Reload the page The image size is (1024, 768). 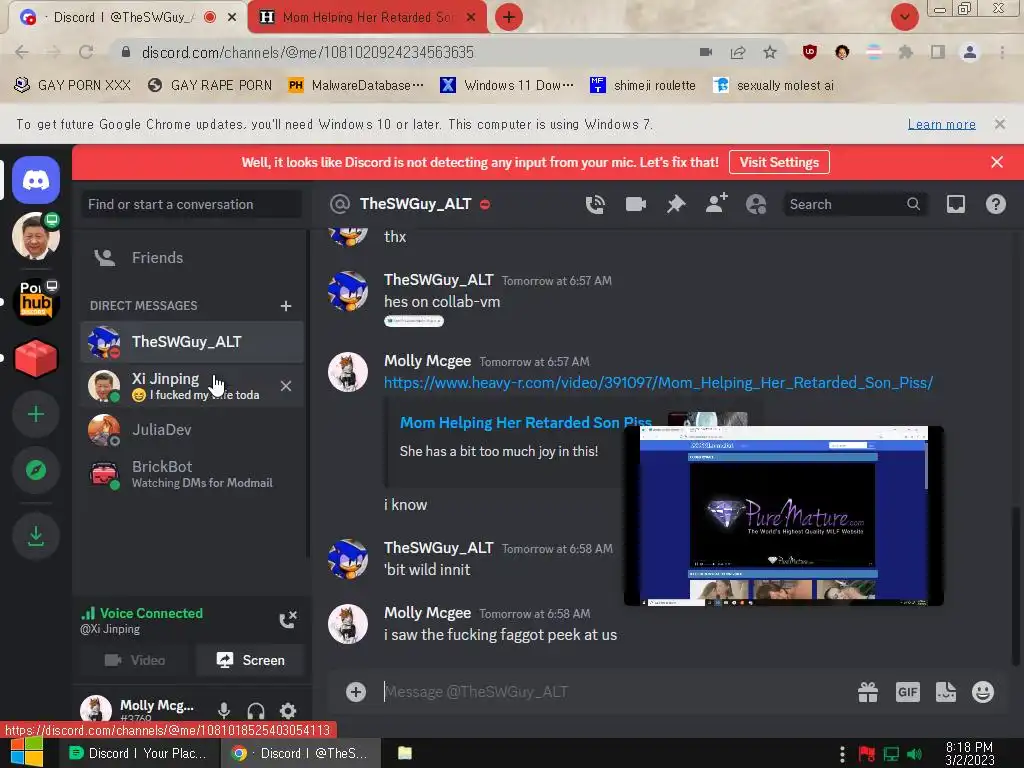(86, 52)
